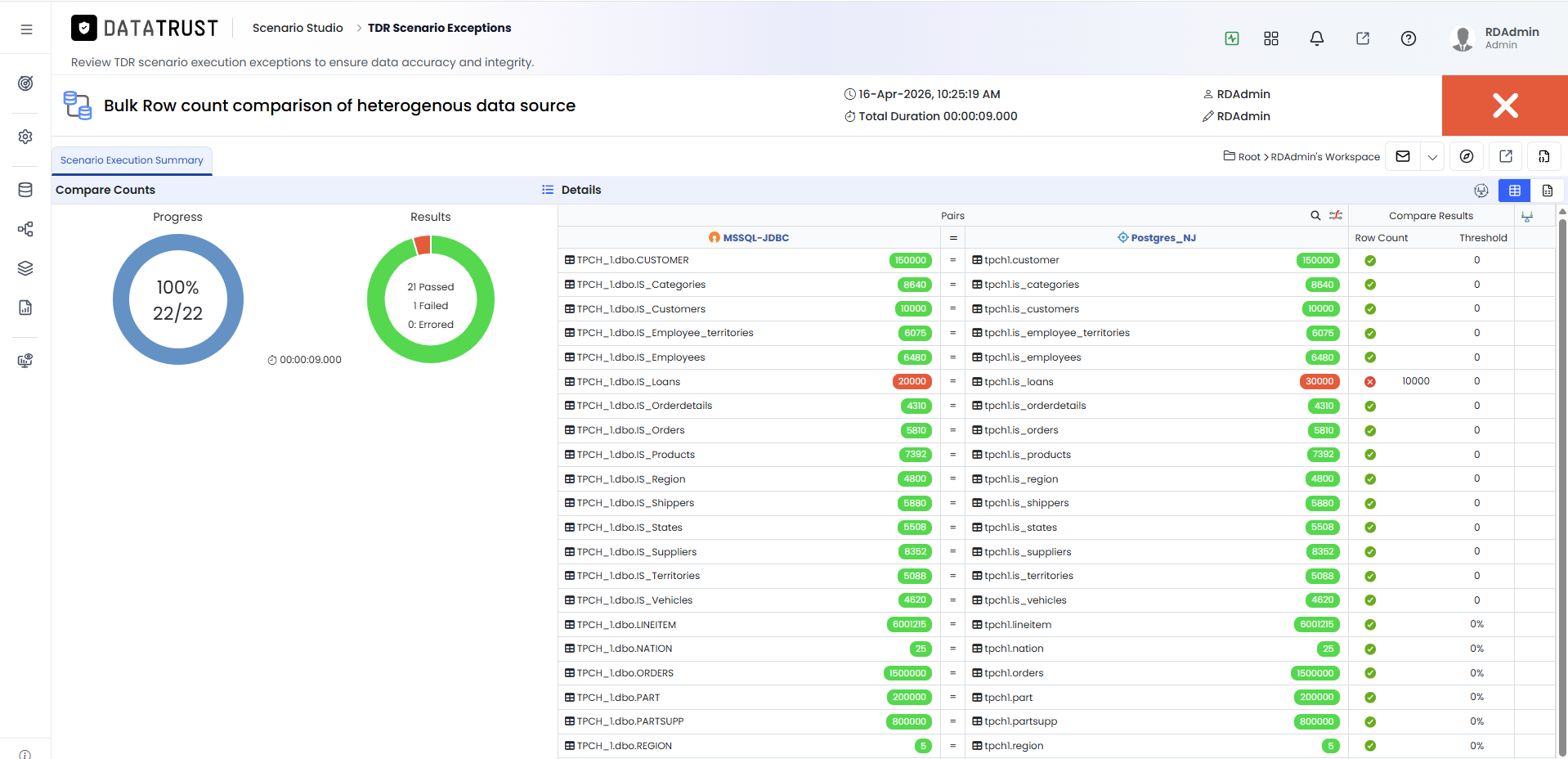Click the search icon in Pairs header
1568x759 pixels.
1315,216
